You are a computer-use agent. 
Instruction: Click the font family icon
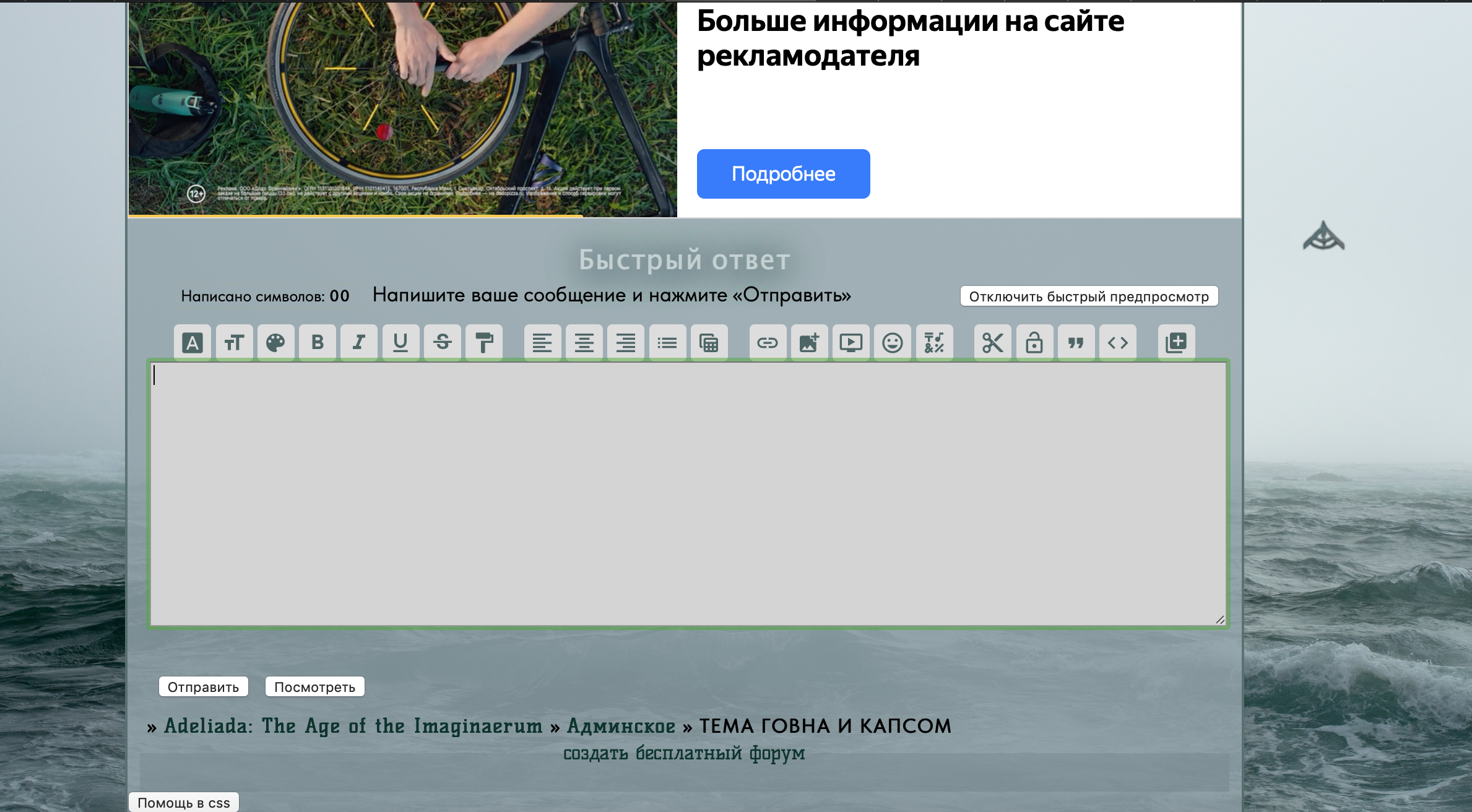click(x=193, y=342)
